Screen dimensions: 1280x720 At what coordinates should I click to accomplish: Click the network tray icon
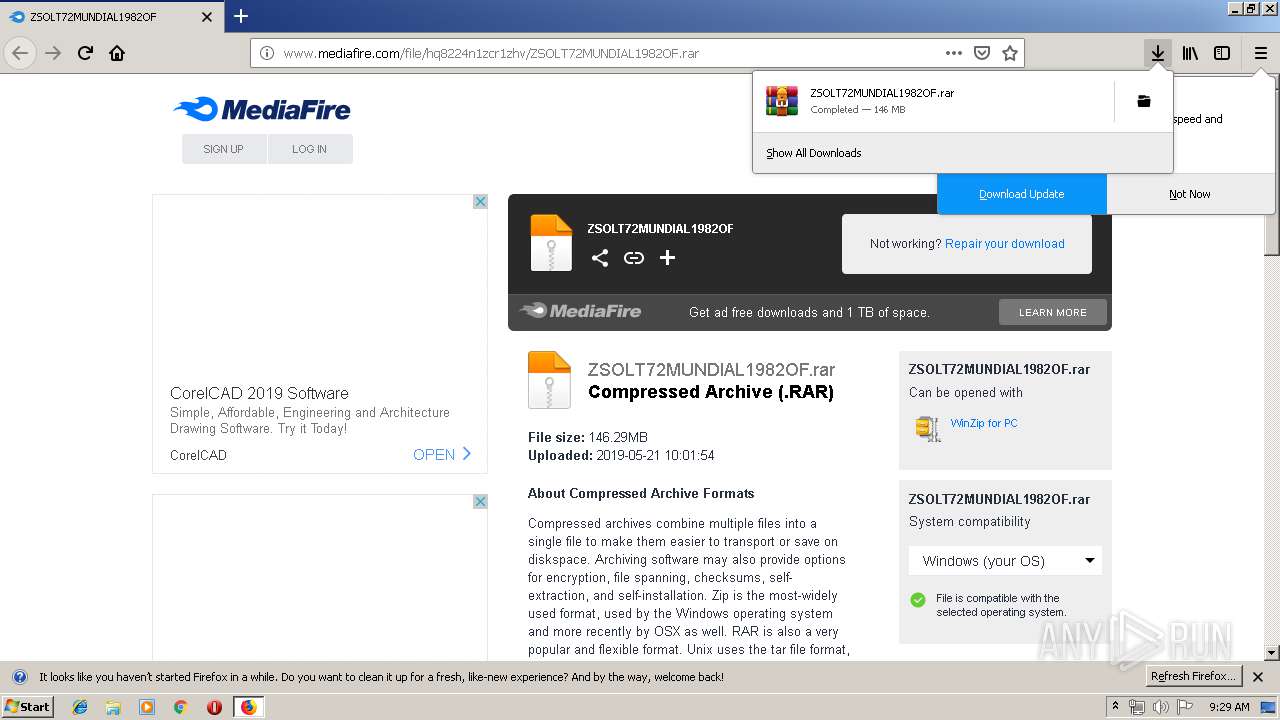pos(1137,707)
